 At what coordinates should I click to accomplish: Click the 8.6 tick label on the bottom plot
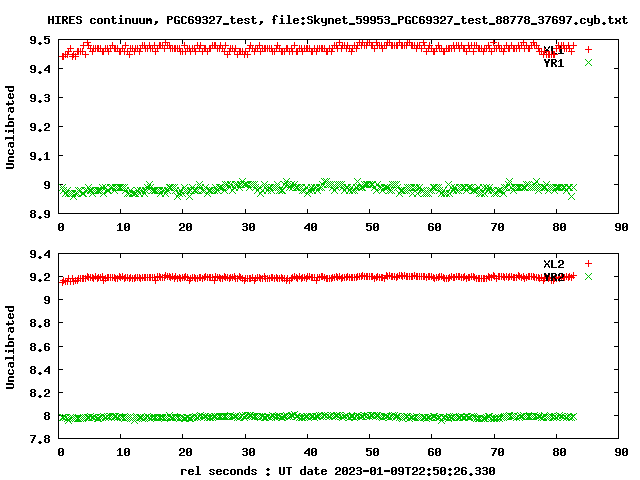pos(40,347)
